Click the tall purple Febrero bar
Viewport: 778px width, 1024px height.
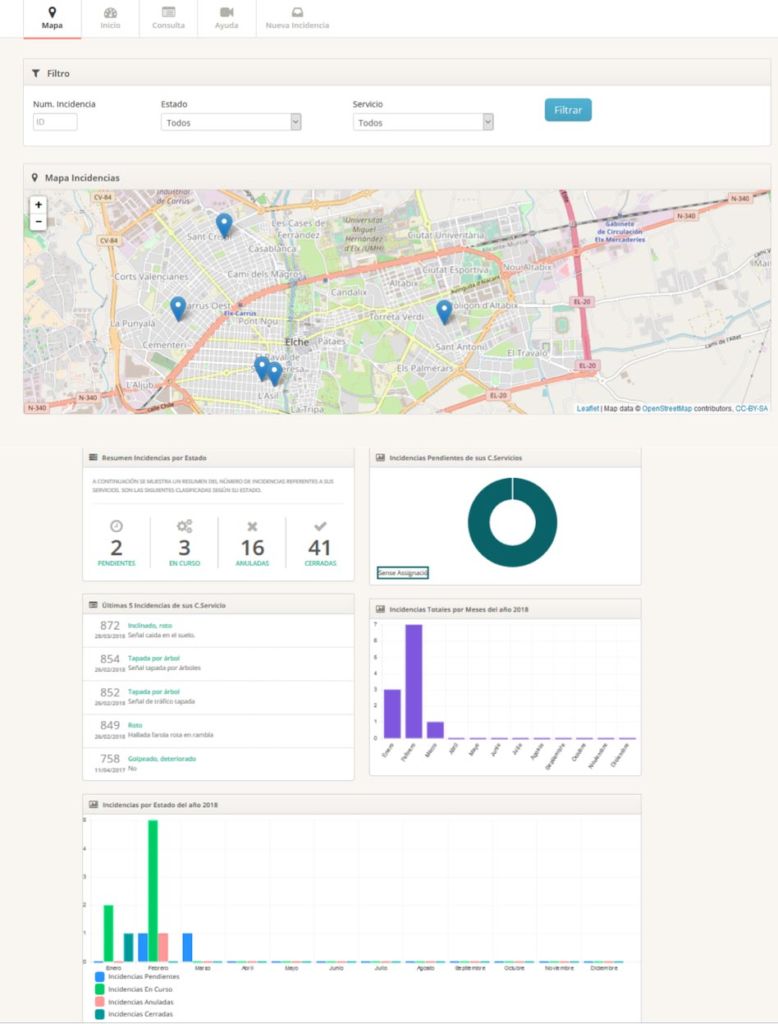pyautogui.click(x=413, y=681)
